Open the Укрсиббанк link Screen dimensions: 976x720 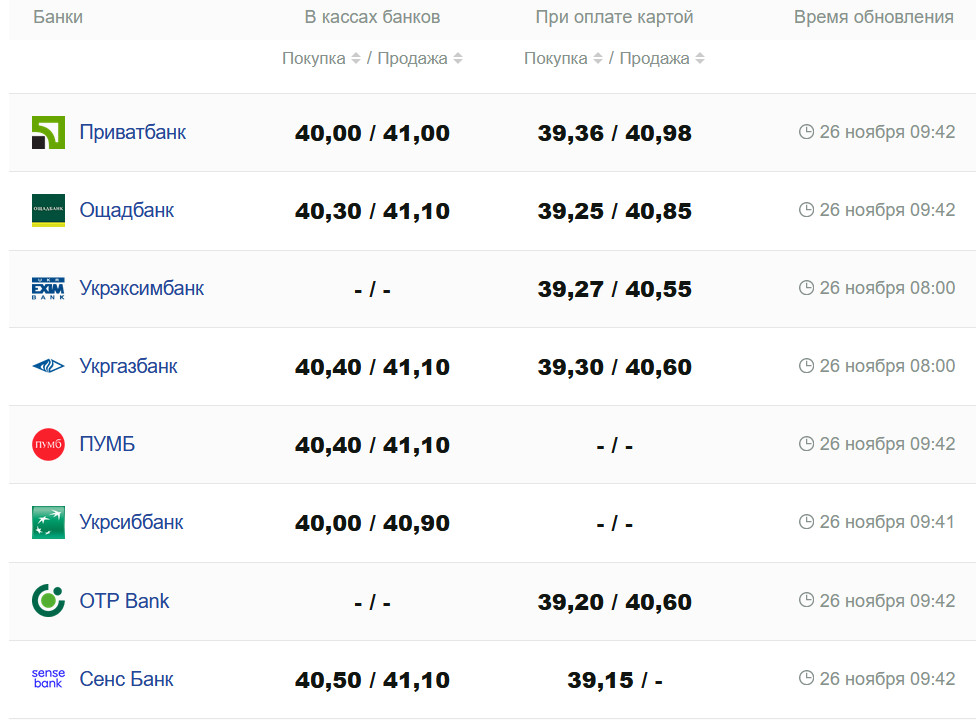pos(131,522)
